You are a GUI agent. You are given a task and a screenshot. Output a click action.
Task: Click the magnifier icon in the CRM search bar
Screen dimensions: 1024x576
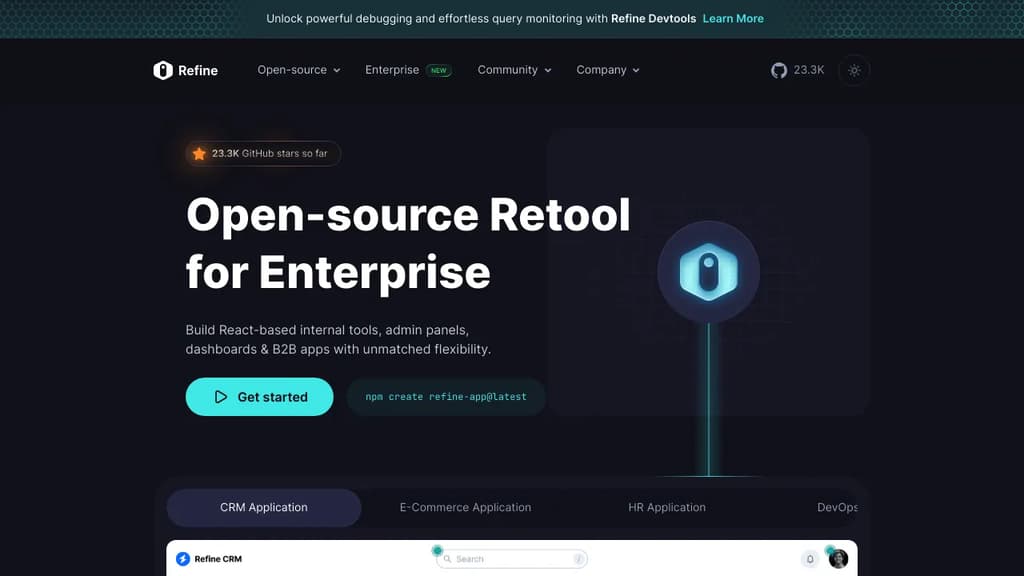click(x=448, y=559)
